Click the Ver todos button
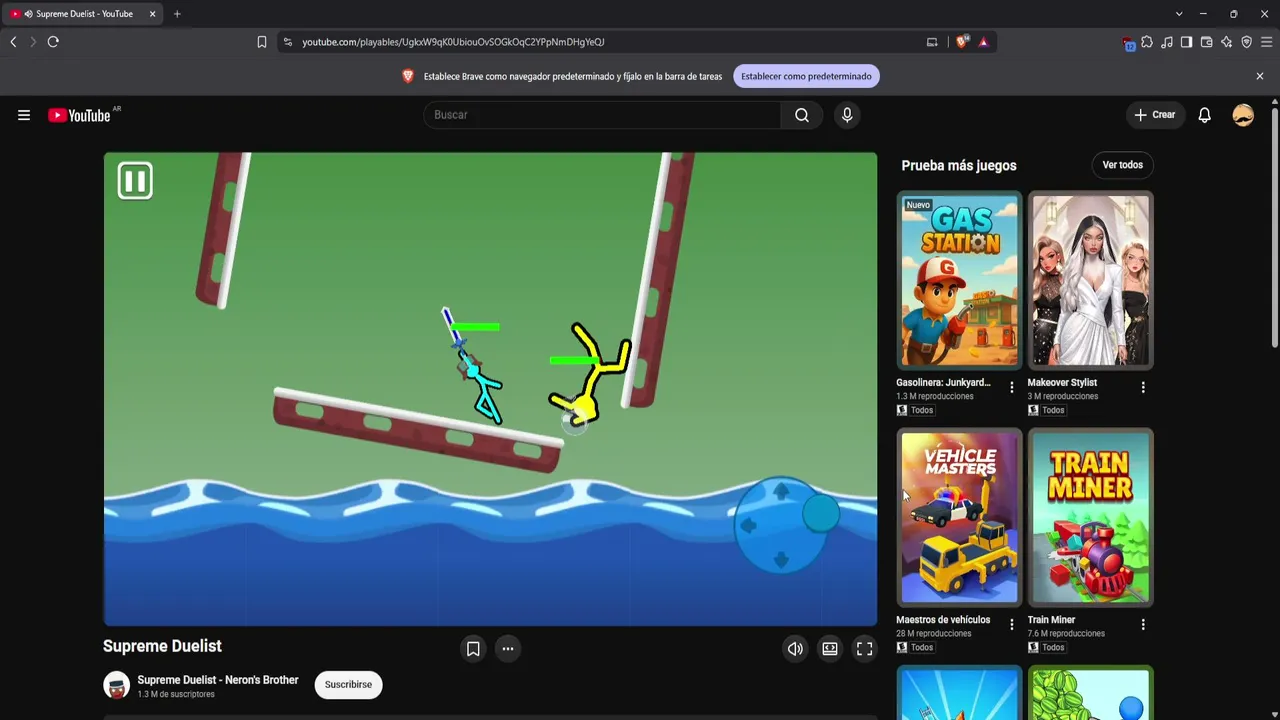1280x720 pixels. 1122,165
